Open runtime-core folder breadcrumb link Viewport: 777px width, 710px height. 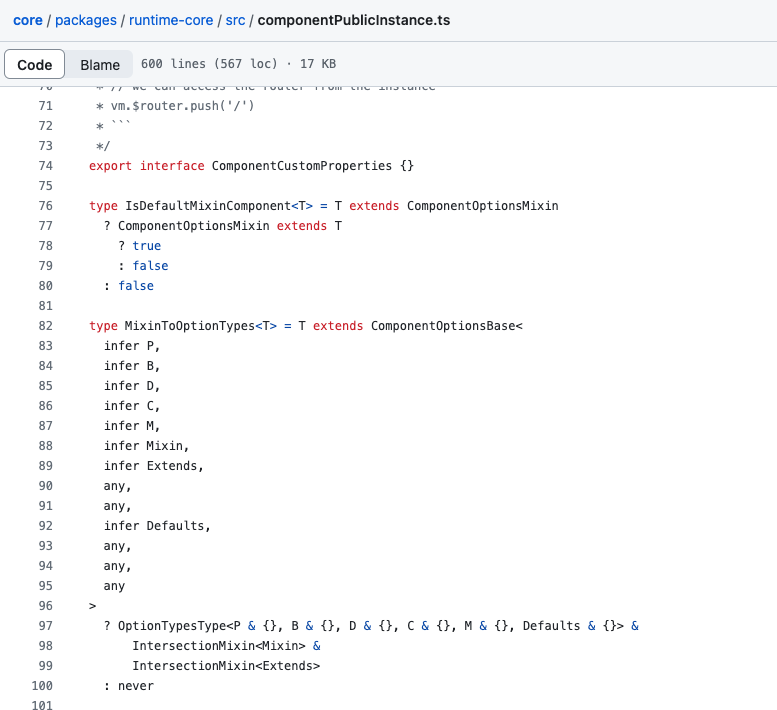point(171,20)
